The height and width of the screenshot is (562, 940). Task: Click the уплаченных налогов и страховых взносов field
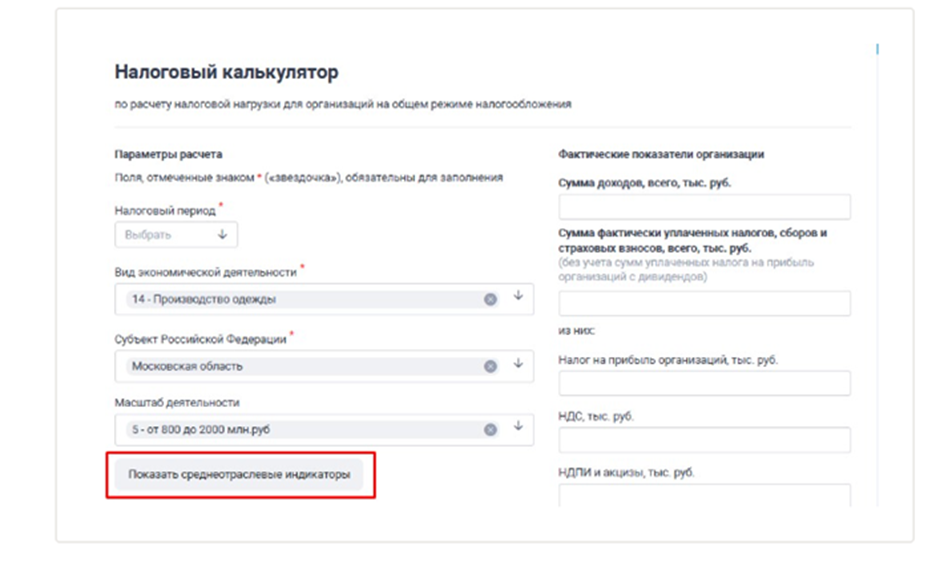tap(704, 304)
